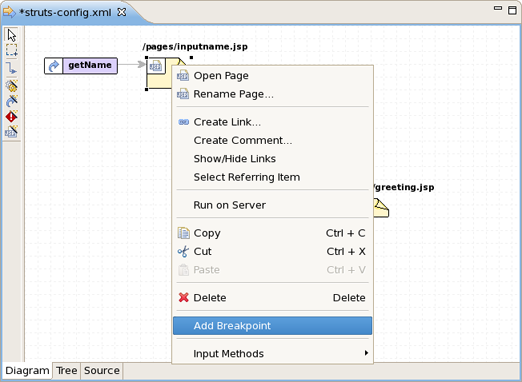Click the inputname.jsp page node icon
Image resolution: width=522 pixels, height=382 pixels.
[x=156, y=66]
